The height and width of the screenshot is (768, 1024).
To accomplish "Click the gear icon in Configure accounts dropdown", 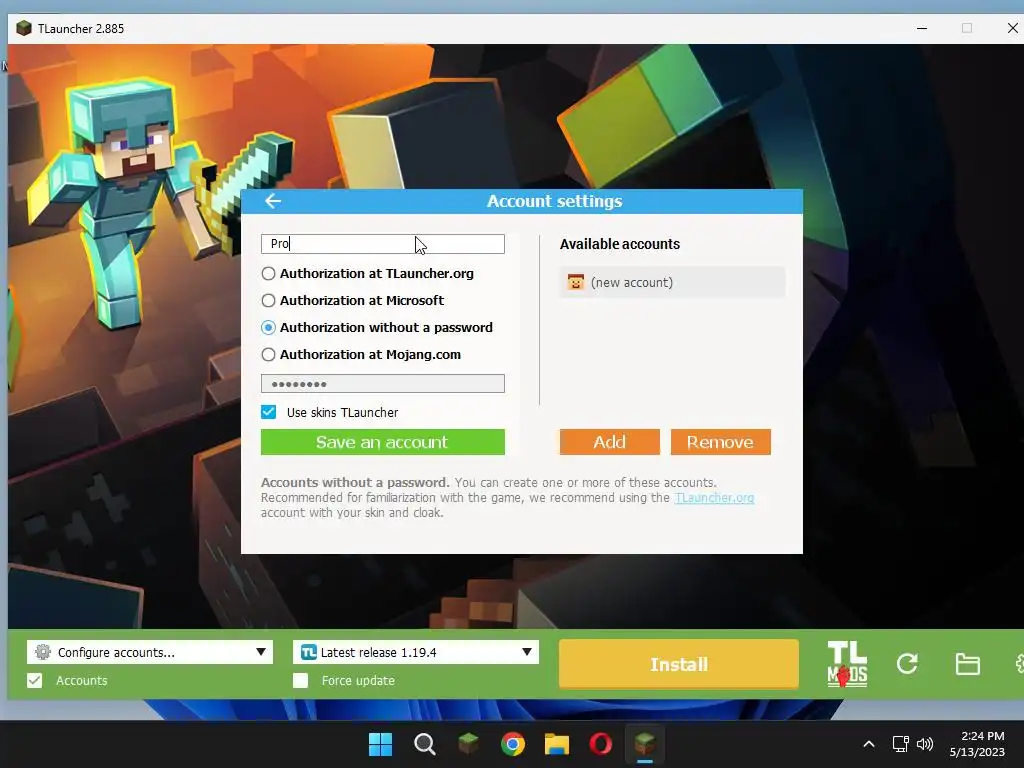I will (x=43, y=652).
